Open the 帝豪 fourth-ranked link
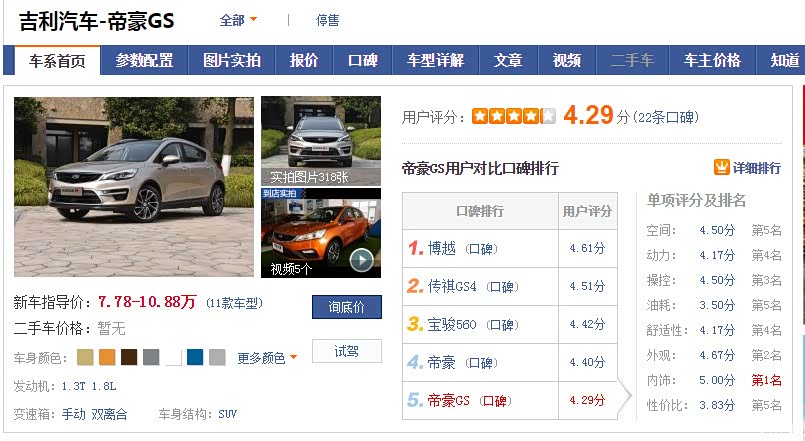The image size is (805, 441). coord(442,362)
